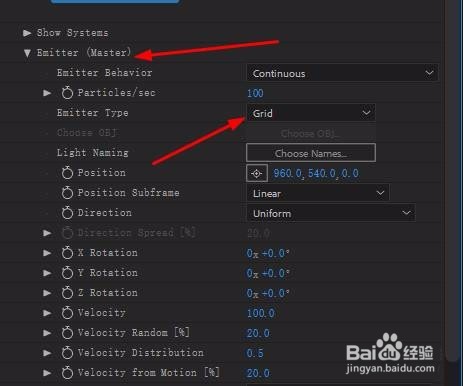Expand the Particles/sec property triangle
463x386 pixels.
click(x=47, y=93)
